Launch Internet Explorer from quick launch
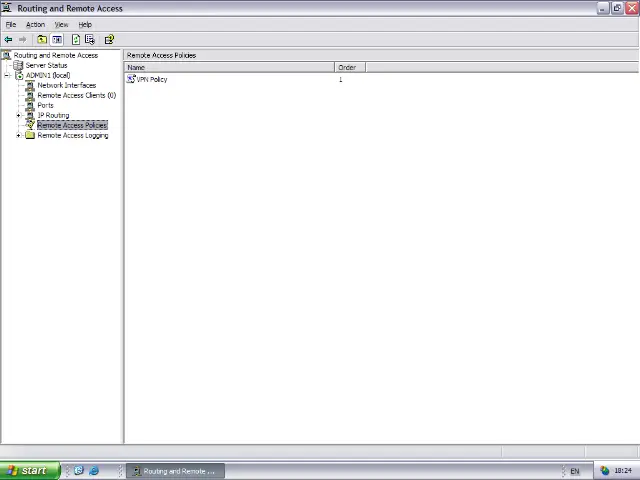The width and height of the screenshot is (640, 480). (94, 470)
